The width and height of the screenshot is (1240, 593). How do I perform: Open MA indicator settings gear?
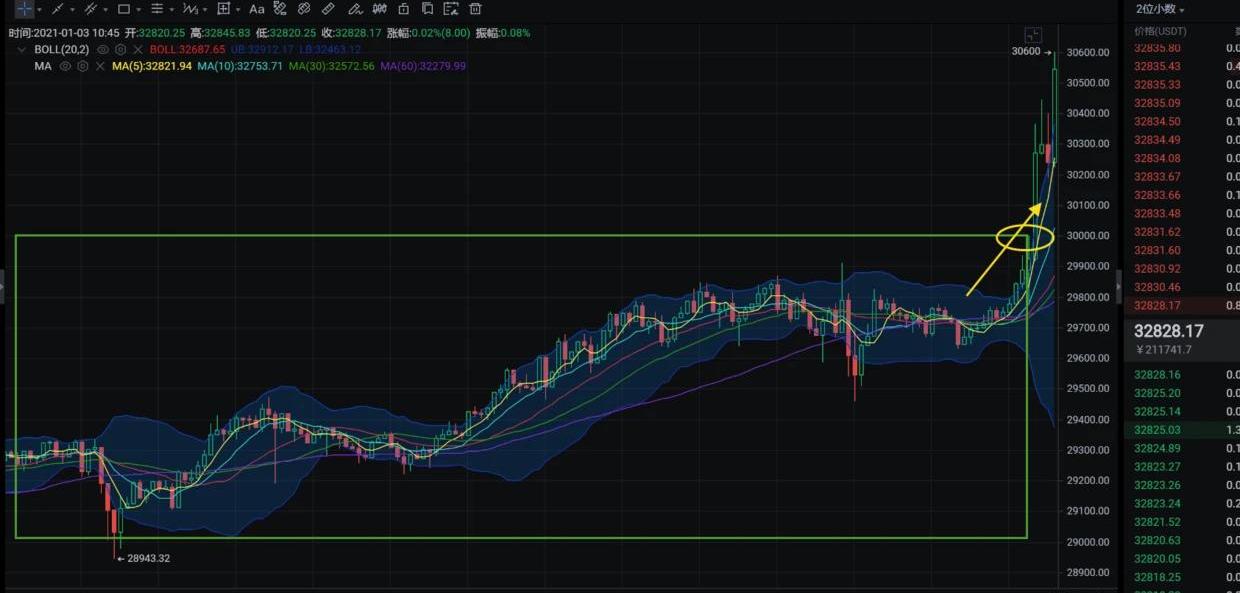[83, 66]
